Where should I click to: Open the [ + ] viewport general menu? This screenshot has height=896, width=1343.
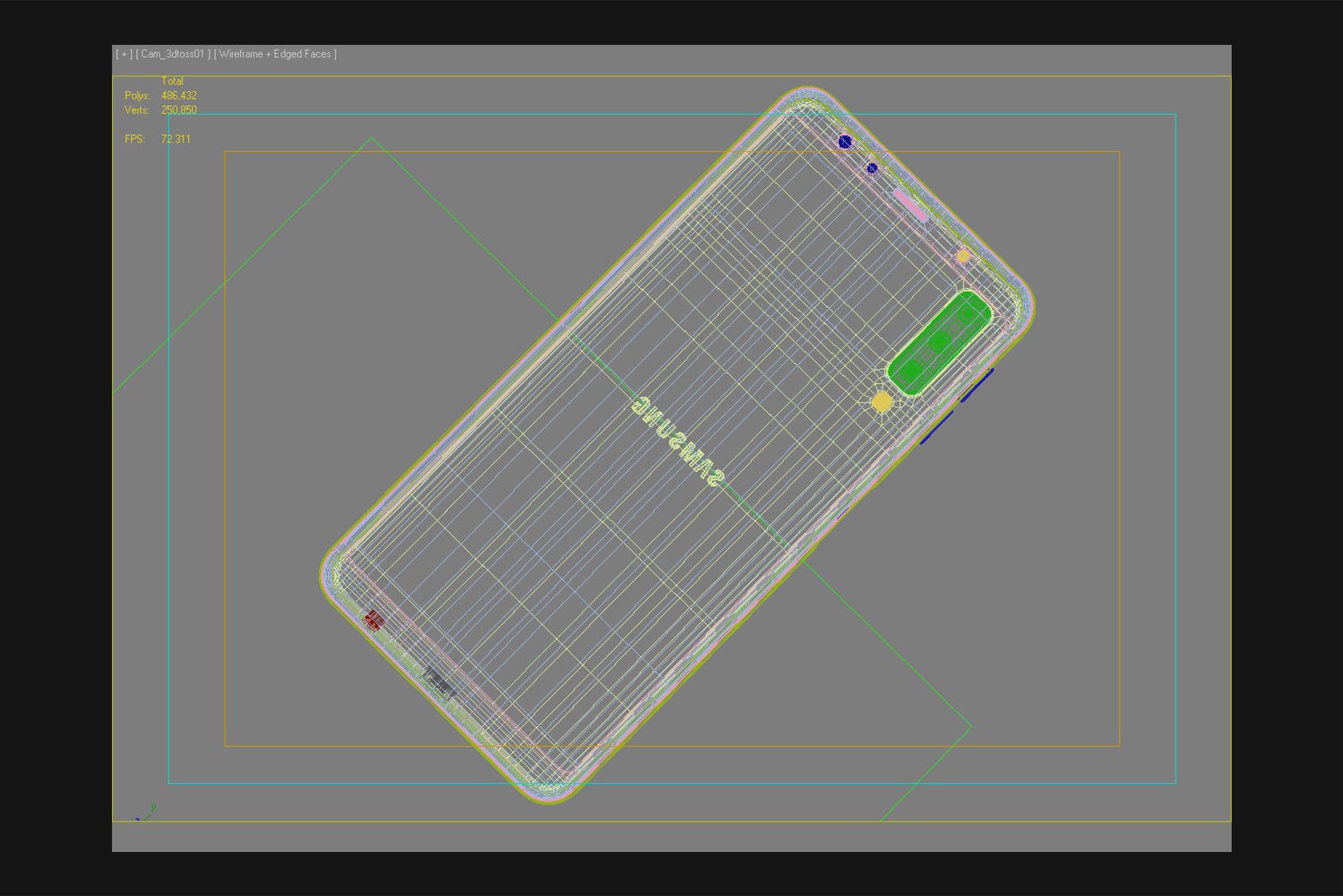[x=124, y=54]
